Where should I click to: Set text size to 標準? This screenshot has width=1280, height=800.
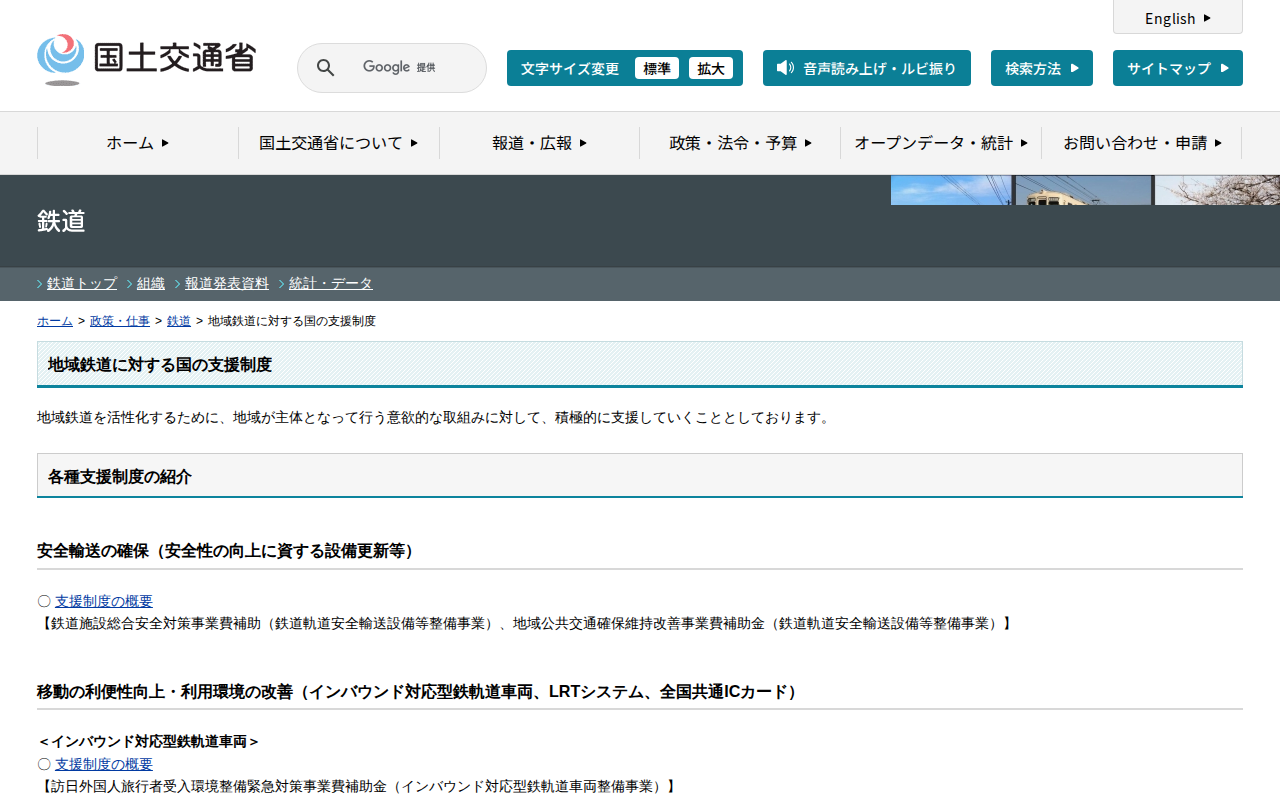(x=656, y=68)
